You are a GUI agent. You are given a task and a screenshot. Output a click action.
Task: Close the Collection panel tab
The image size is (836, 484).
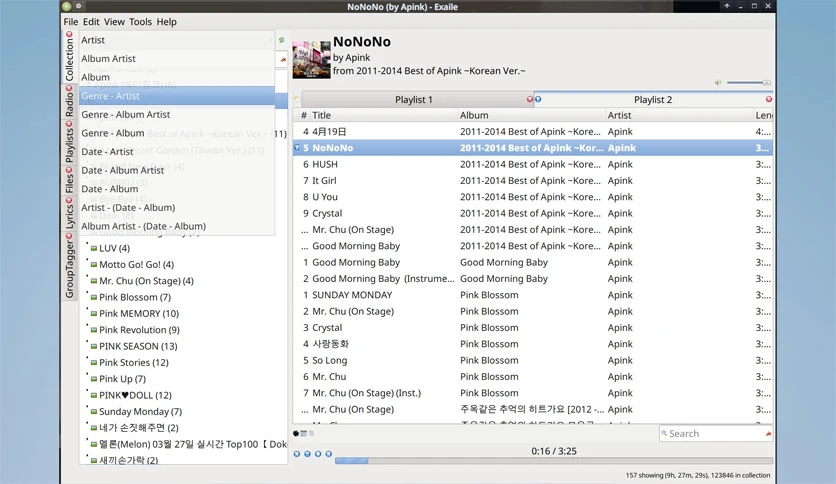(69, 34)
